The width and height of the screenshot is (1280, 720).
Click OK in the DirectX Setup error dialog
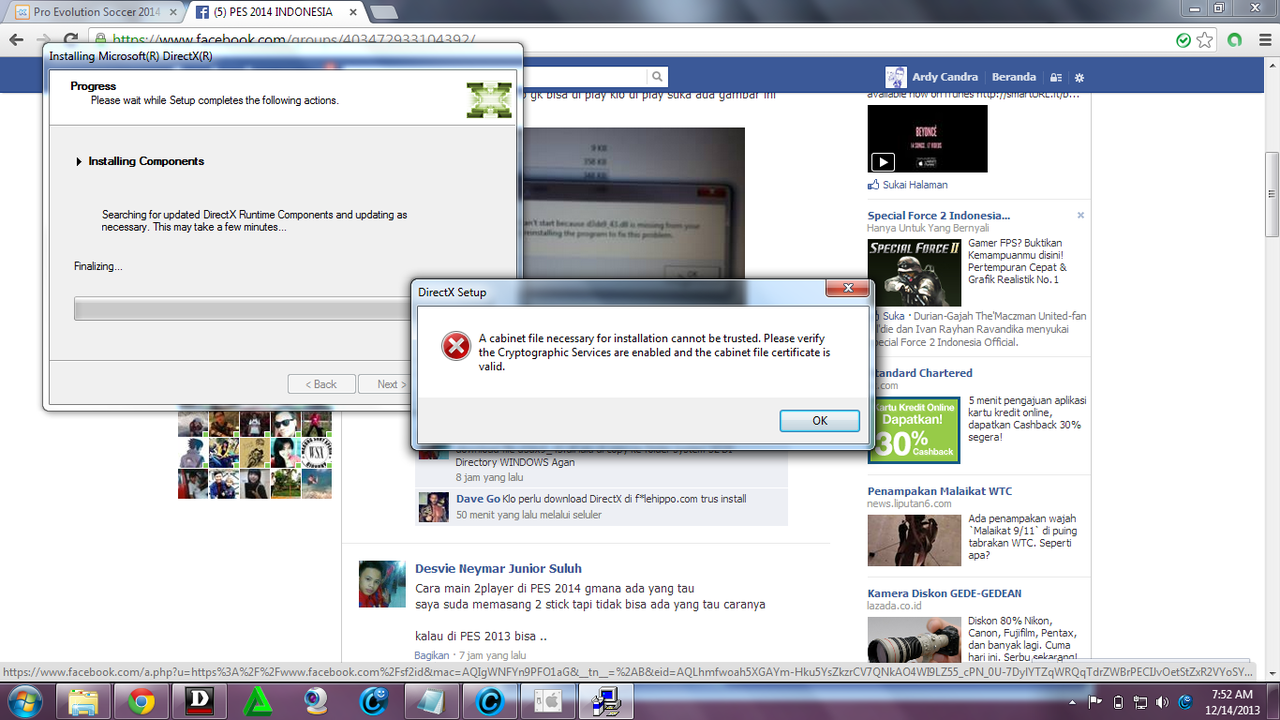pos(819,420)
